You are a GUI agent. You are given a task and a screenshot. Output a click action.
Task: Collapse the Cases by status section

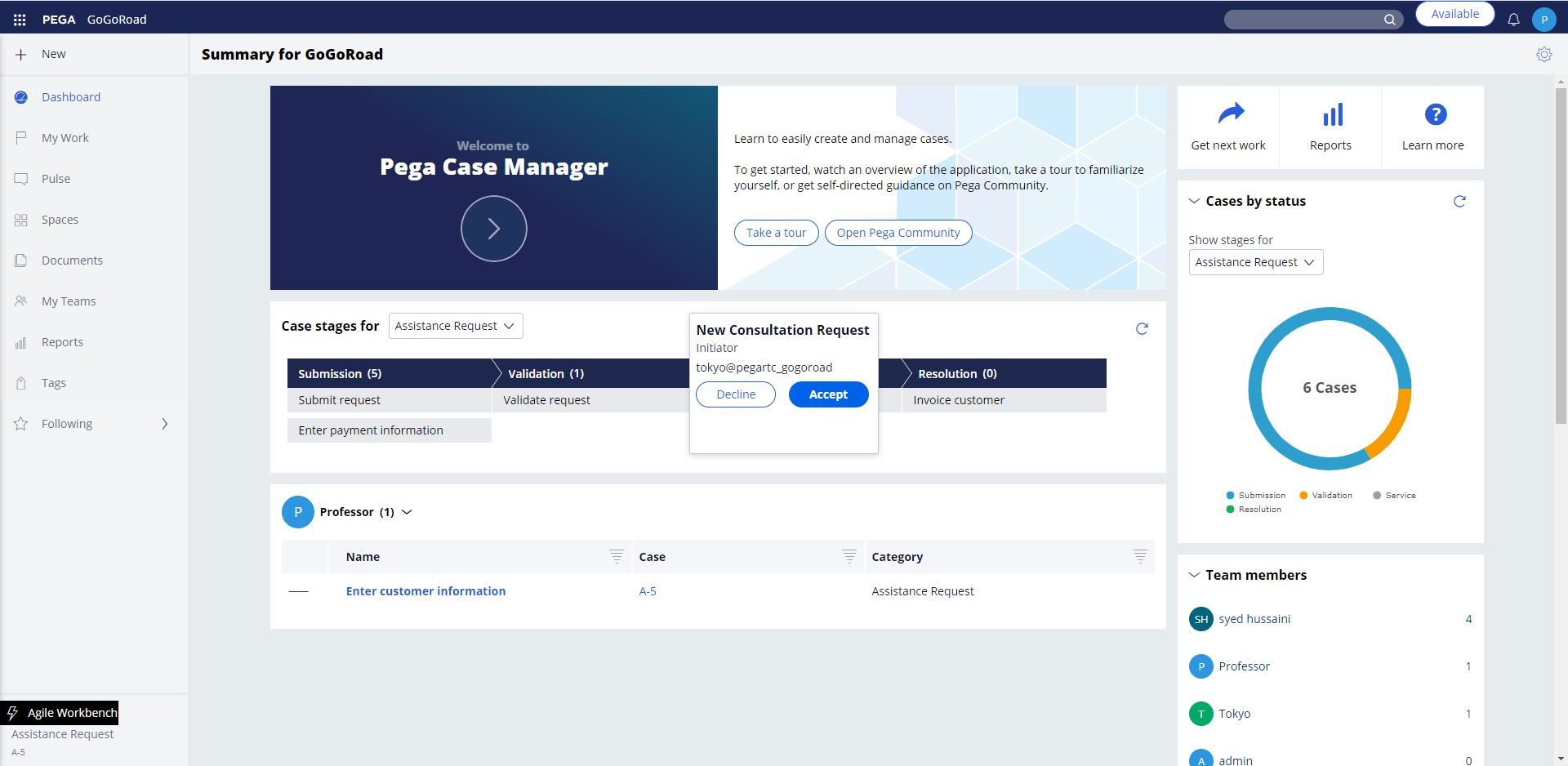[1194, 201]
